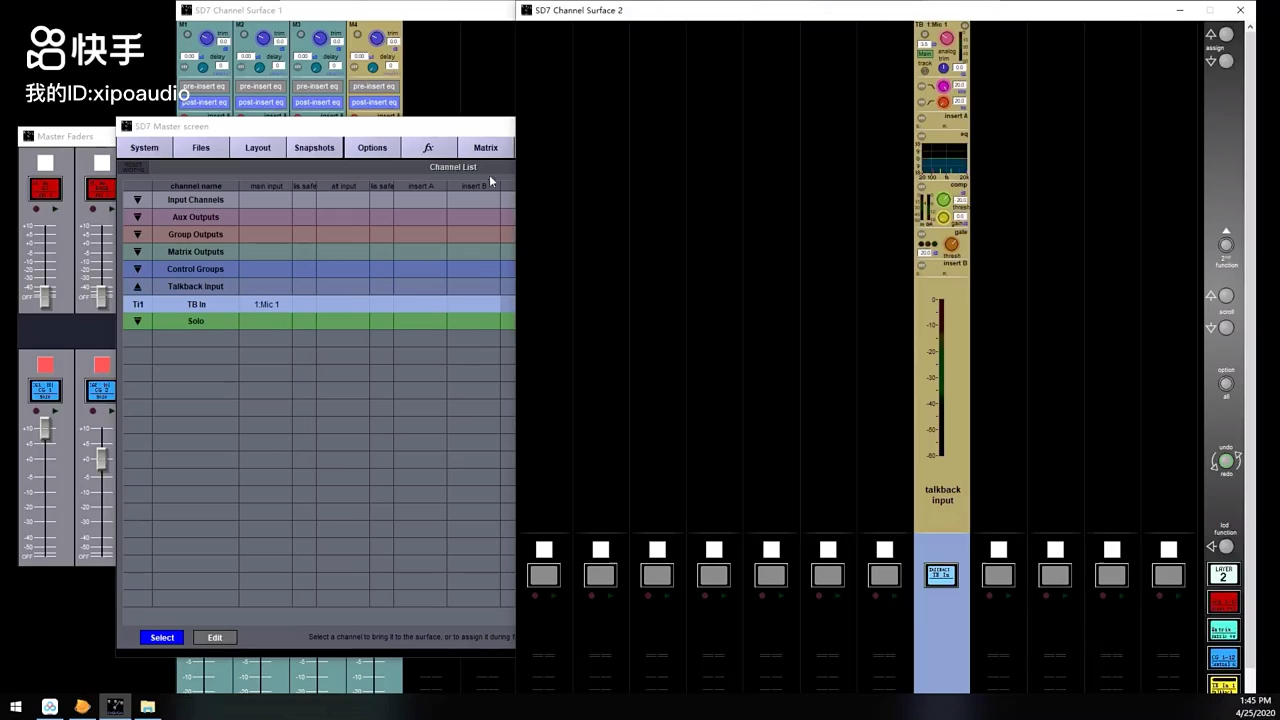Screen dimensions: 1280x720
Task: Toggle M1 pre-insert eq in Channel Surface 1
Action: coord(204,86)
